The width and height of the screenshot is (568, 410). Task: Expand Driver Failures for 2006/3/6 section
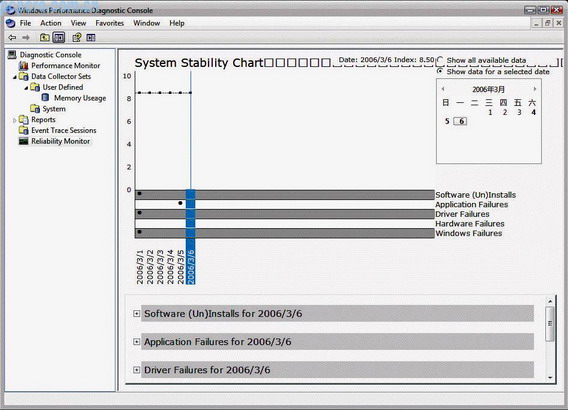(x=137, y=370)
